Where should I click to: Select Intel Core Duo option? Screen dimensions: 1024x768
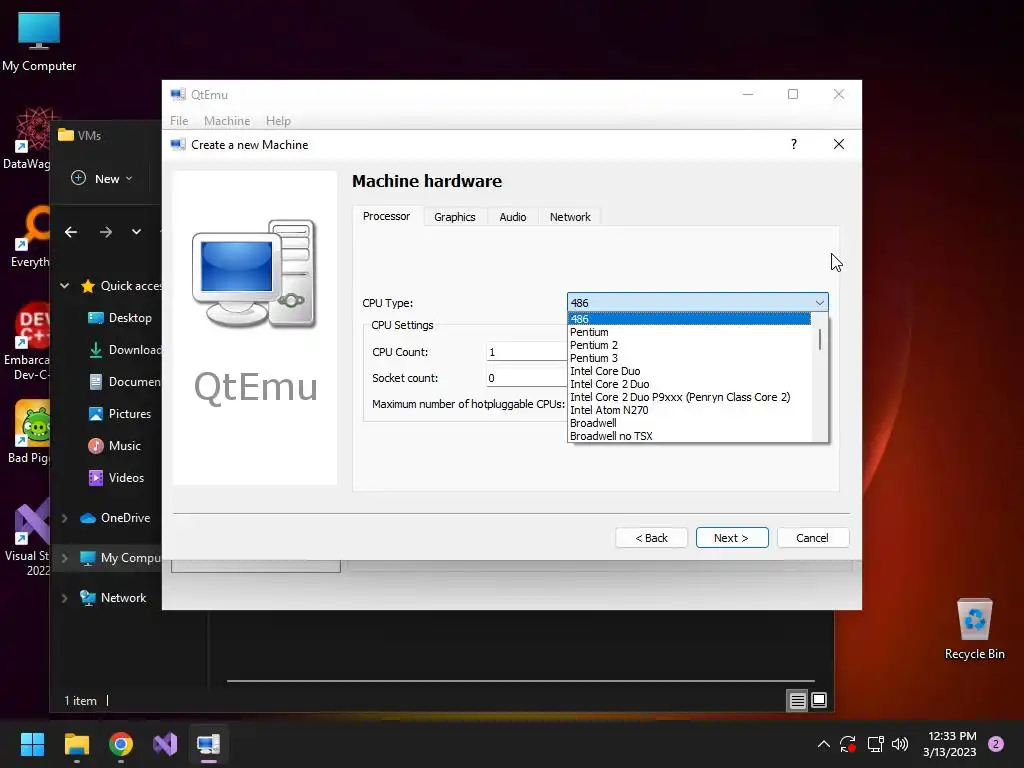(689, 371)
